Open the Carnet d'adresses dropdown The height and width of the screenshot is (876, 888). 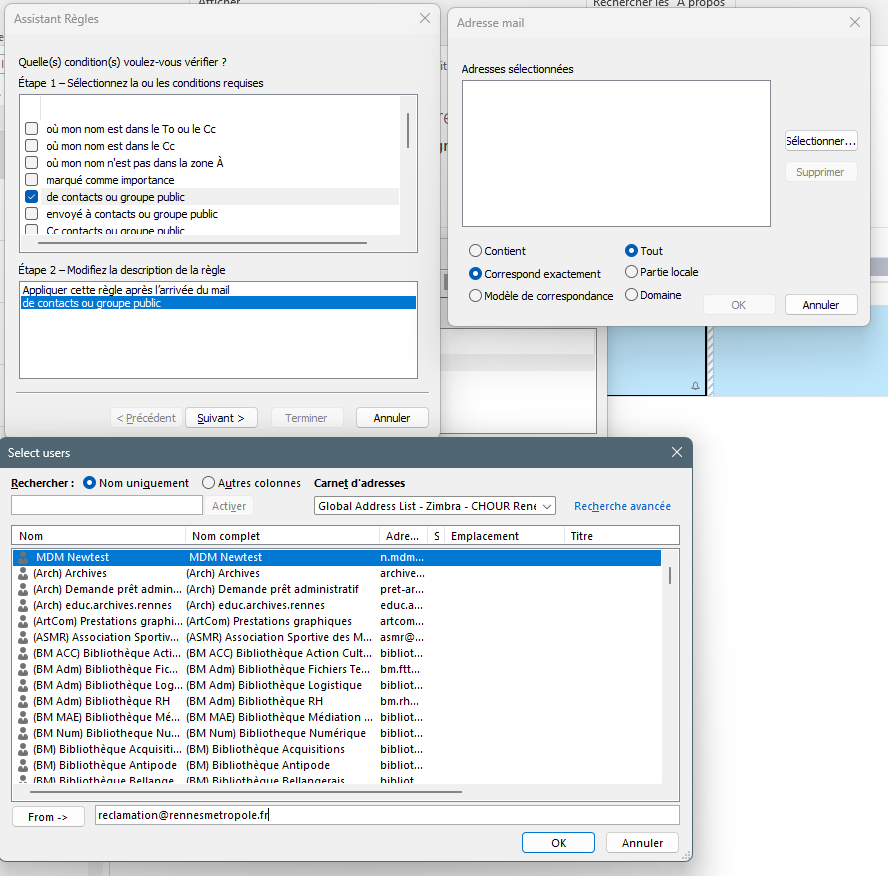point(546,506)
